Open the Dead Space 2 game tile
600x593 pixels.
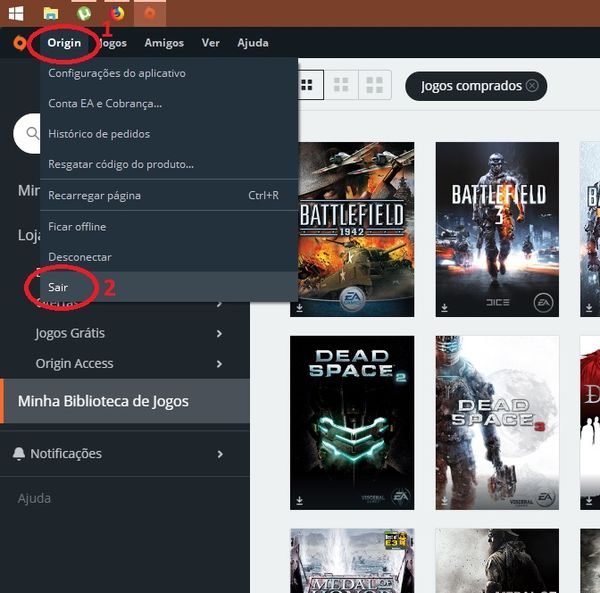pos(352,423)
